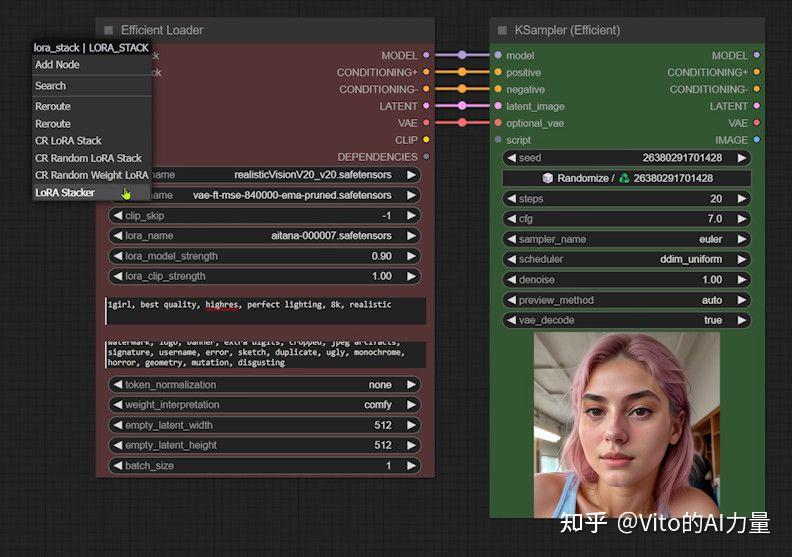Open scheduler ddim_uniform selector

pos(627,259)
